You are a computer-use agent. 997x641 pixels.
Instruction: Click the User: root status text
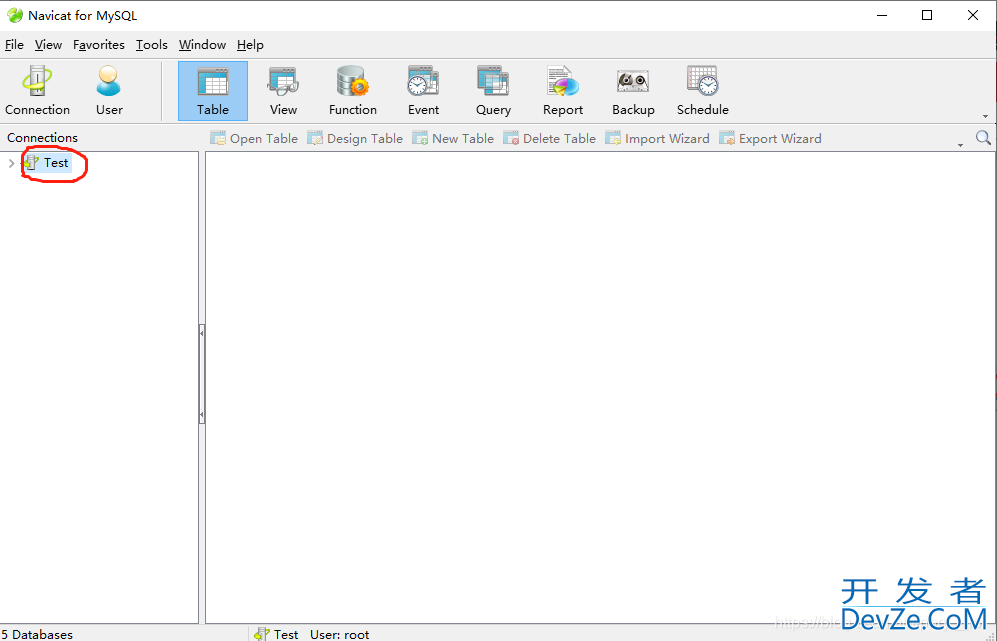[340, 634]
